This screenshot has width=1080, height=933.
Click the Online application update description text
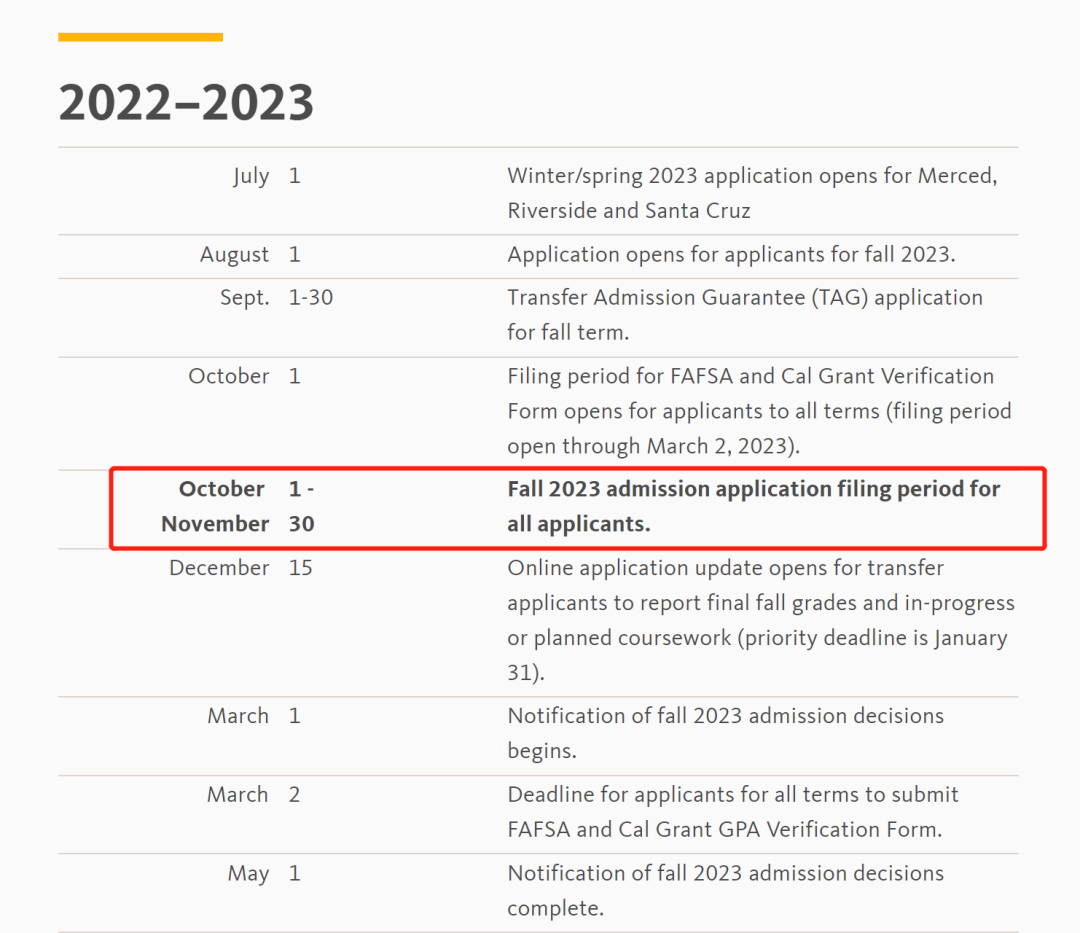coord(760,620)
